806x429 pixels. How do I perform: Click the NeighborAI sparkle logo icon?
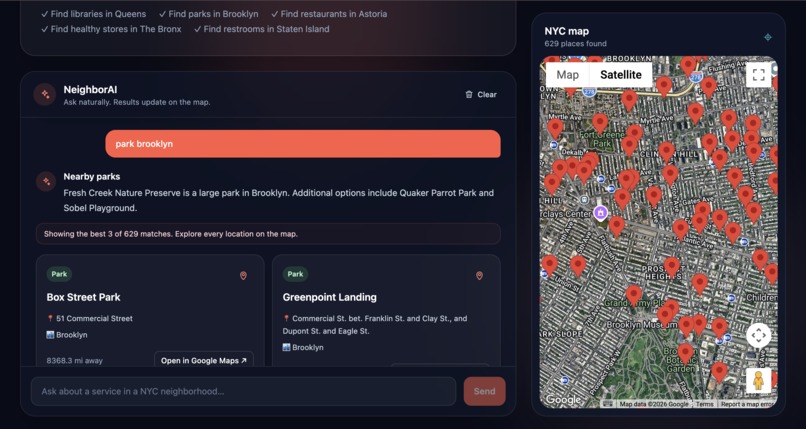45,95
